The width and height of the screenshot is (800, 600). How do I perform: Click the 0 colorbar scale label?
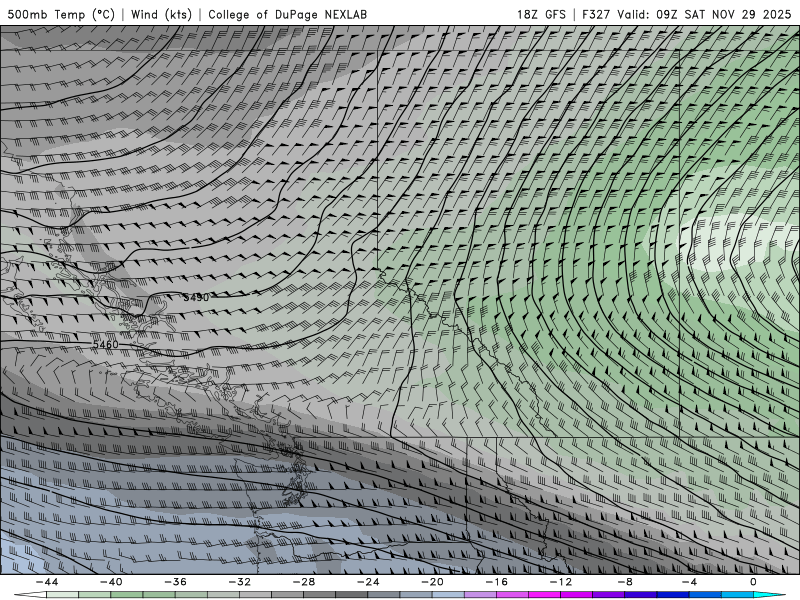754,582
